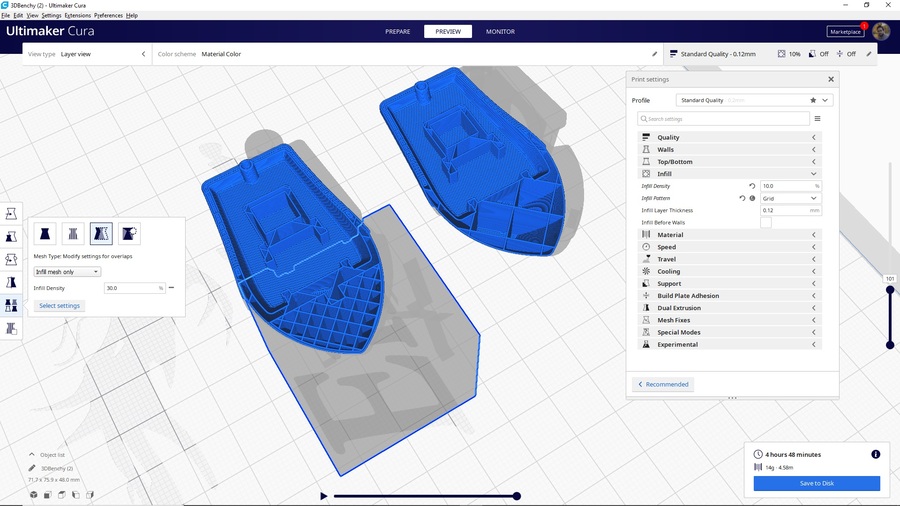Image resolution: width=900 pixels, height=506 pixels.
Task: Select the Move tool in left toolbar
Action: click(x=11, y=214)
